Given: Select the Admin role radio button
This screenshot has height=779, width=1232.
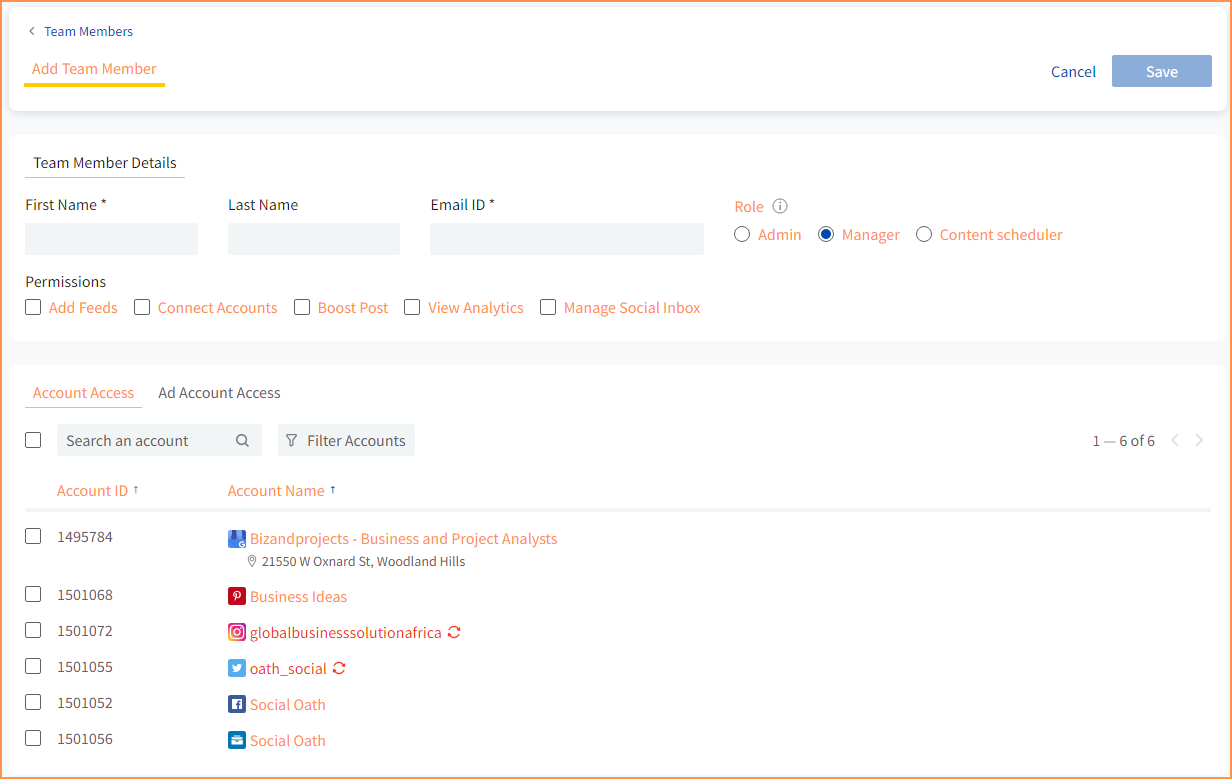Looking at the screenshot, I should click(742, 235).
